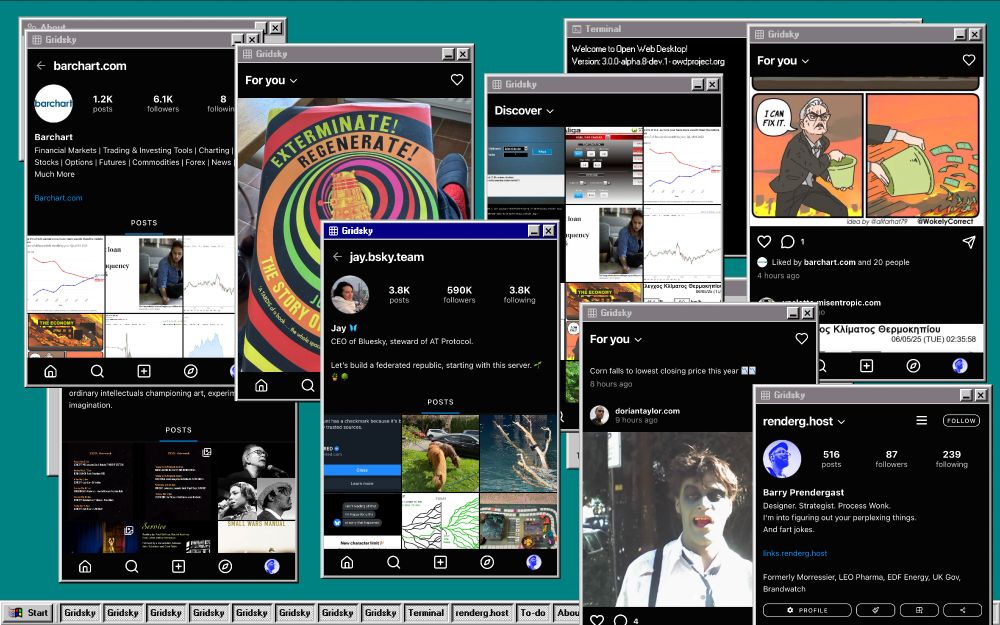
Task: Click the rocket icon button in renderg.host profile
Action: [x=875, y=610]
